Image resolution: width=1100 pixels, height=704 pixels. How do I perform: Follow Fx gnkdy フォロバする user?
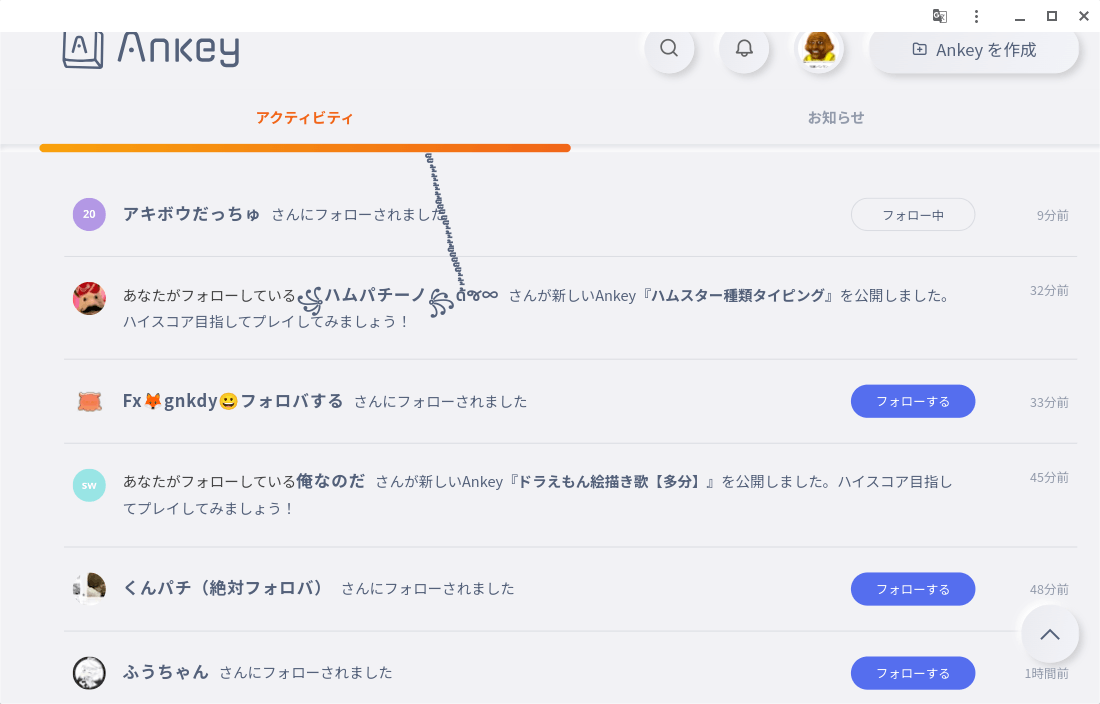pyautogui.click(x=912, y=401)
